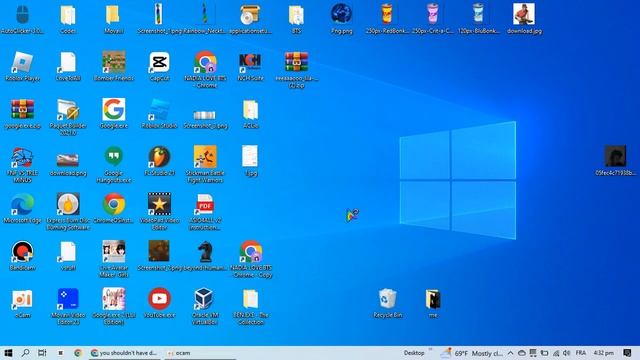Screen dimensions: 640x360
Task: Open the BTS folder
Action: point(296,19)
